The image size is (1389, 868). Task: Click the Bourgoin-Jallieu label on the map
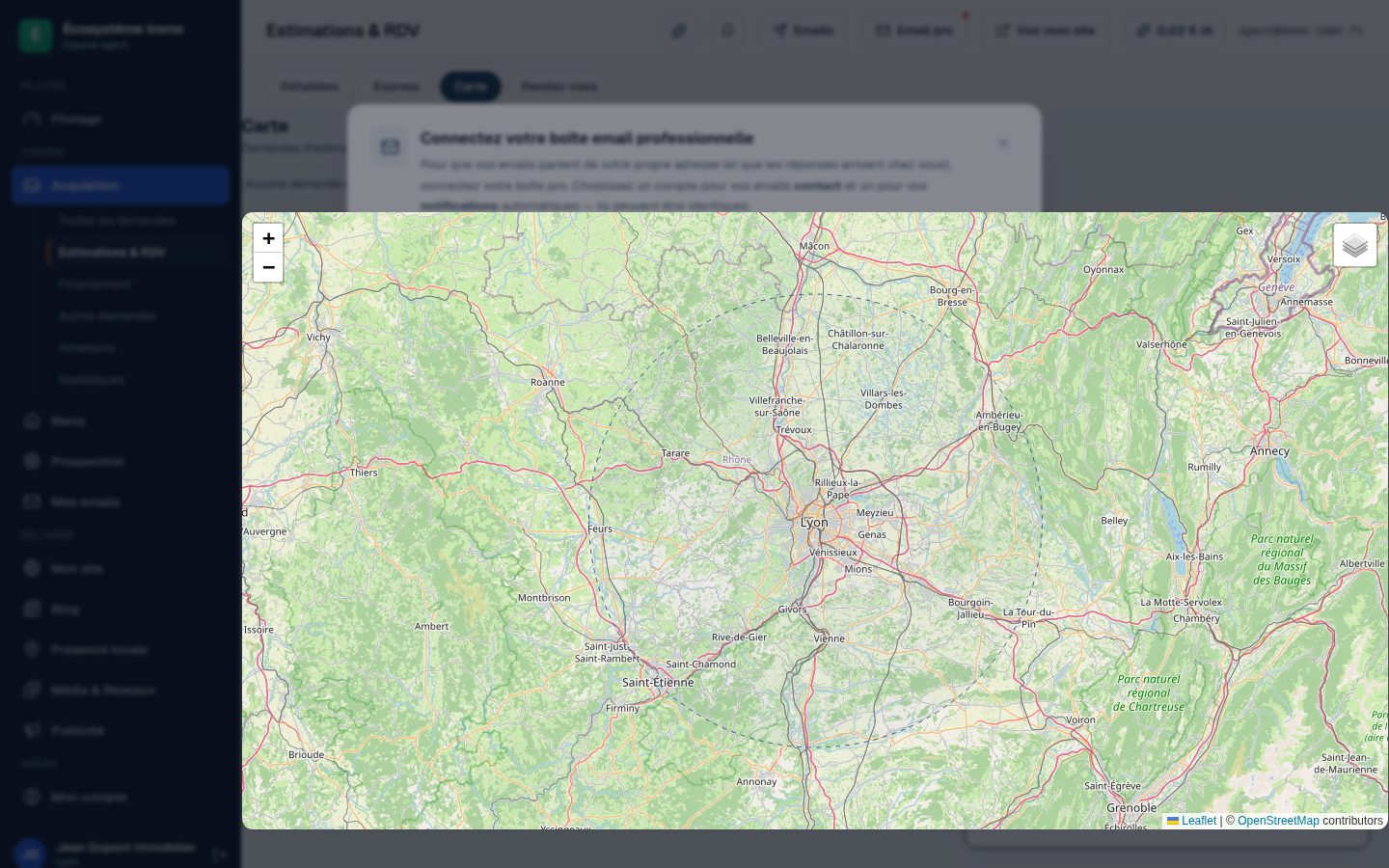pos(970,608)
